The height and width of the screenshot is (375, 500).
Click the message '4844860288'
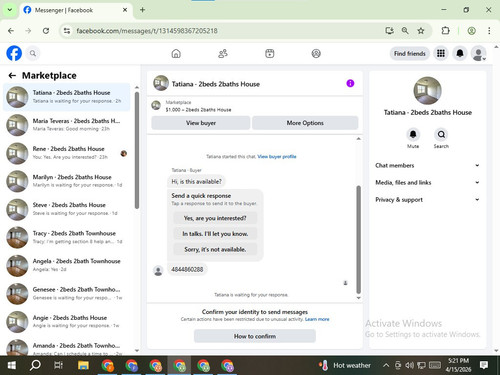[x=187, y=269]
